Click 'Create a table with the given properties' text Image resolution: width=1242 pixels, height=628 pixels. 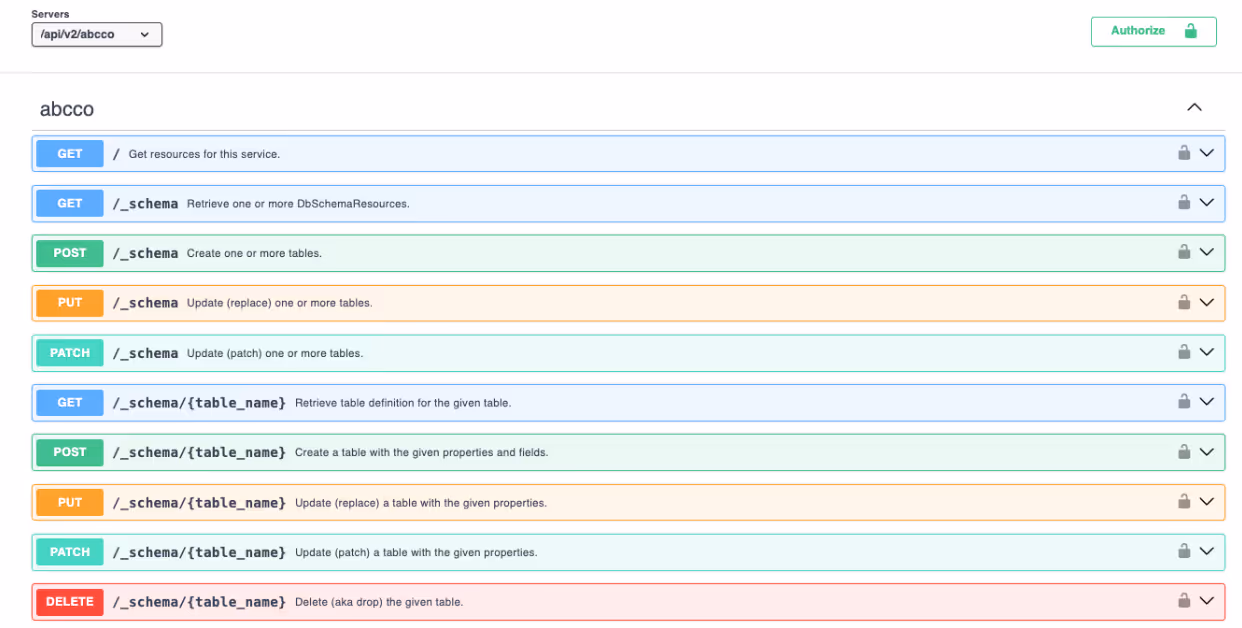(421, 453)
